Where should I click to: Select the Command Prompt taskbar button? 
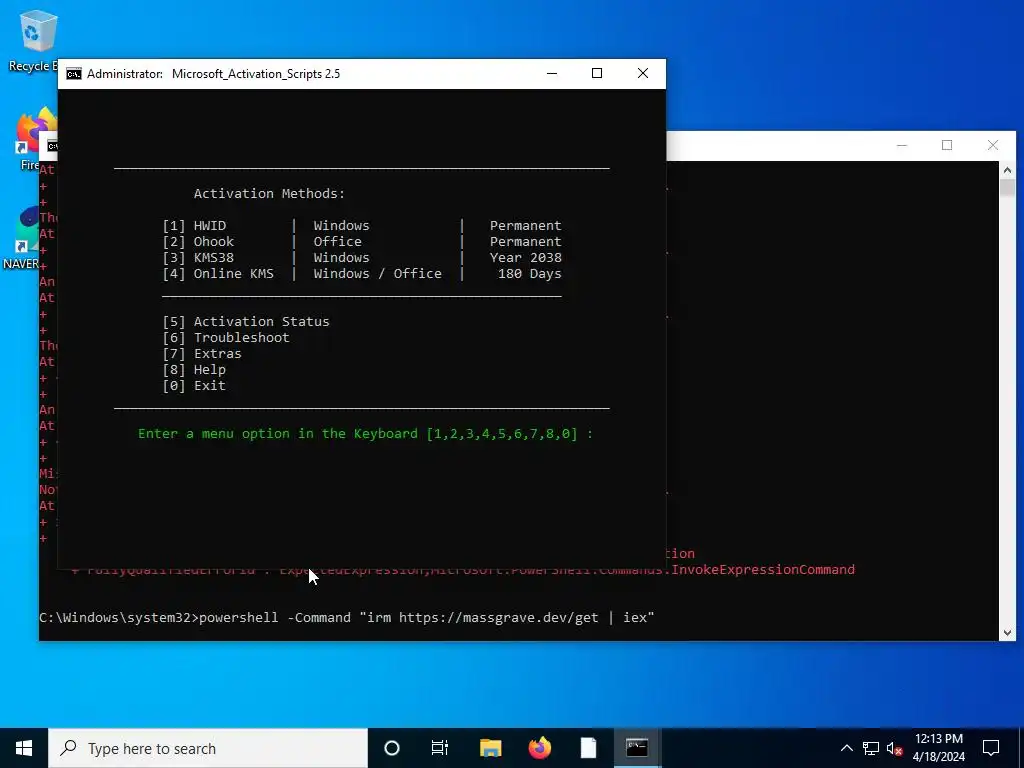point(637,748)
